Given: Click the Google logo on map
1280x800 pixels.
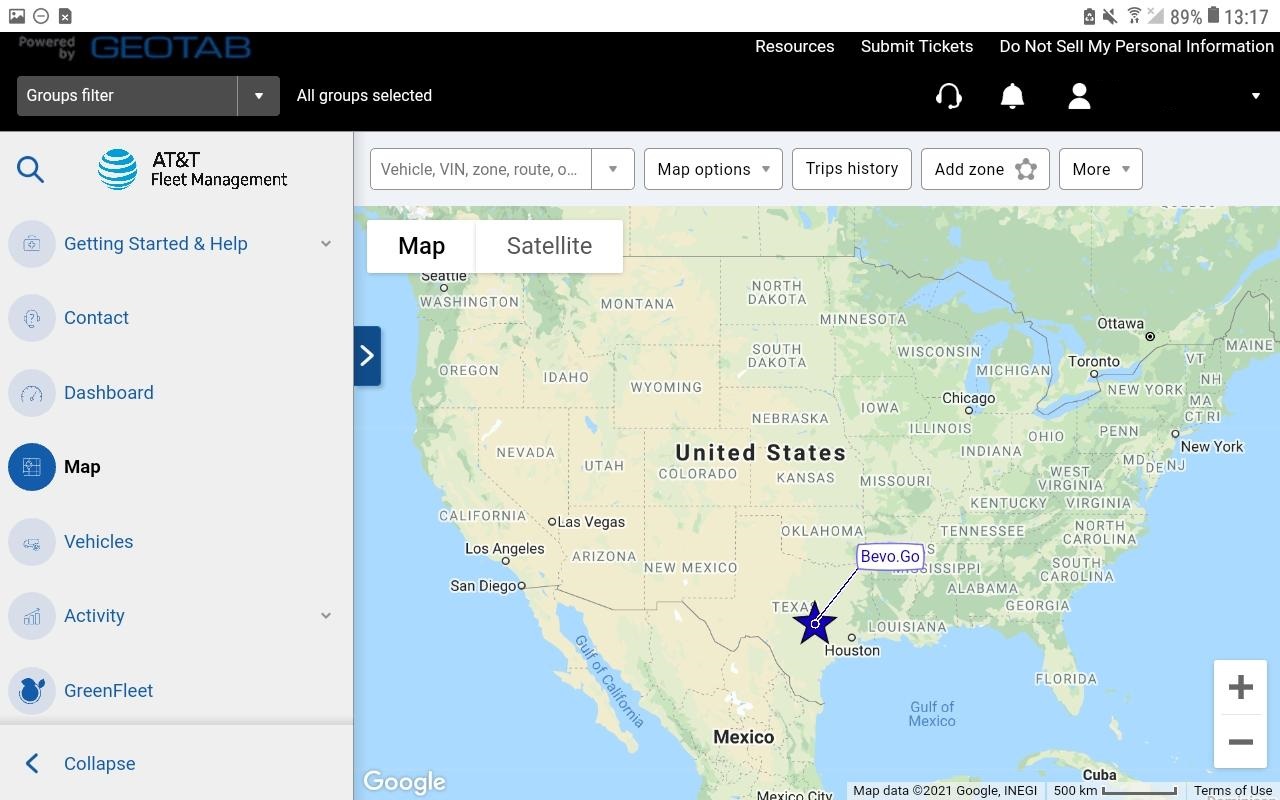Looking at the screenshot, I should [x=404, y=782].
